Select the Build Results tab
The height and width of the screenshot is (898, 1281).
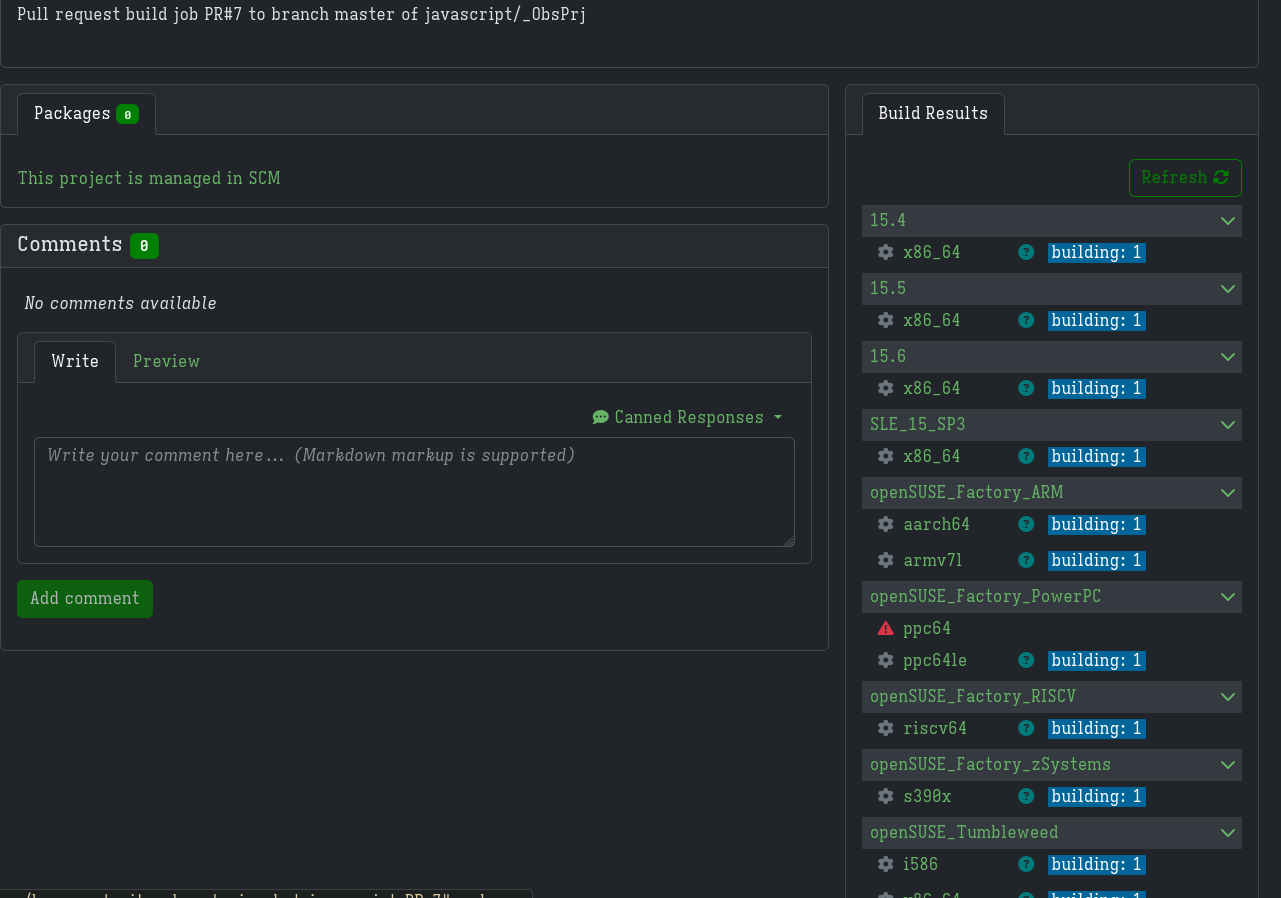click(933, 114)
